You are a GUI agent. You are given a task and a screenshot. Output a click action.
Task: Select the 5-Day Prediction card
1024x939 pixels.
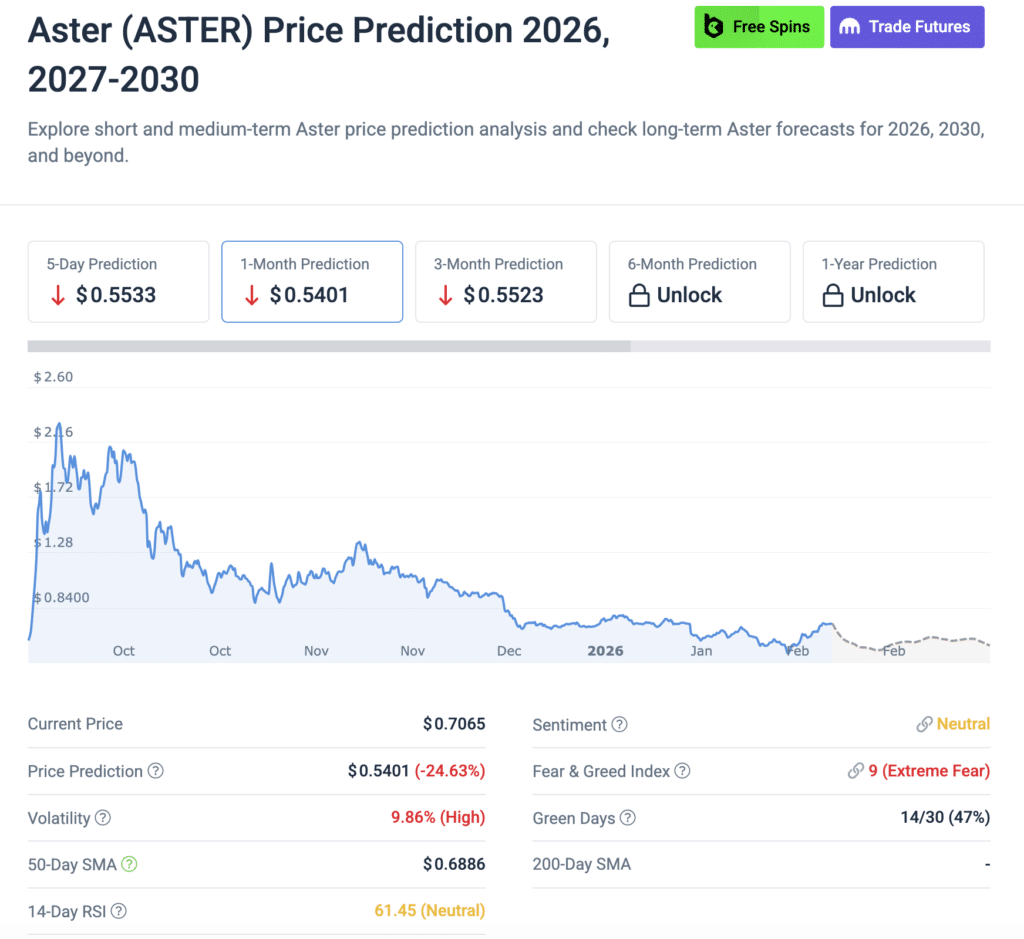pos(118,281)
